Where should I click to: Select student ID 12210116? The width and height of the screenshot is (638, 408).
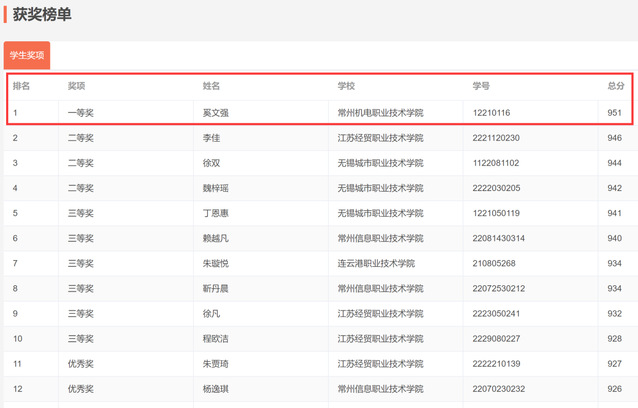pos(491,113)
